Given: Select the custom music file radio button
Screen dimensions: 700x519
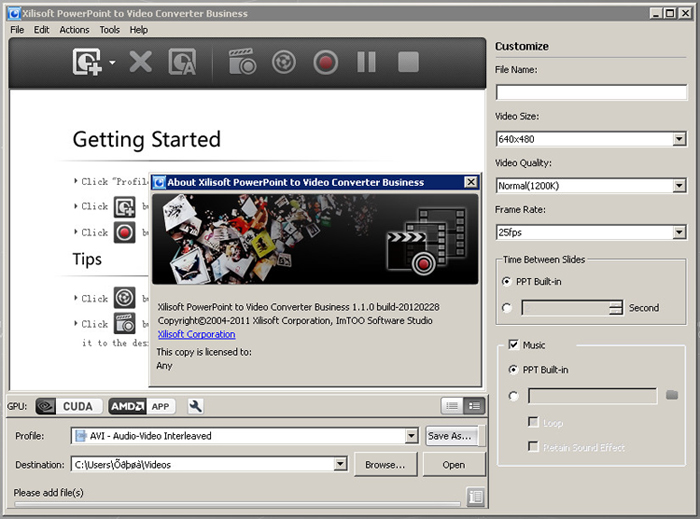Looking at the screenshot, I should coord(513,396).
